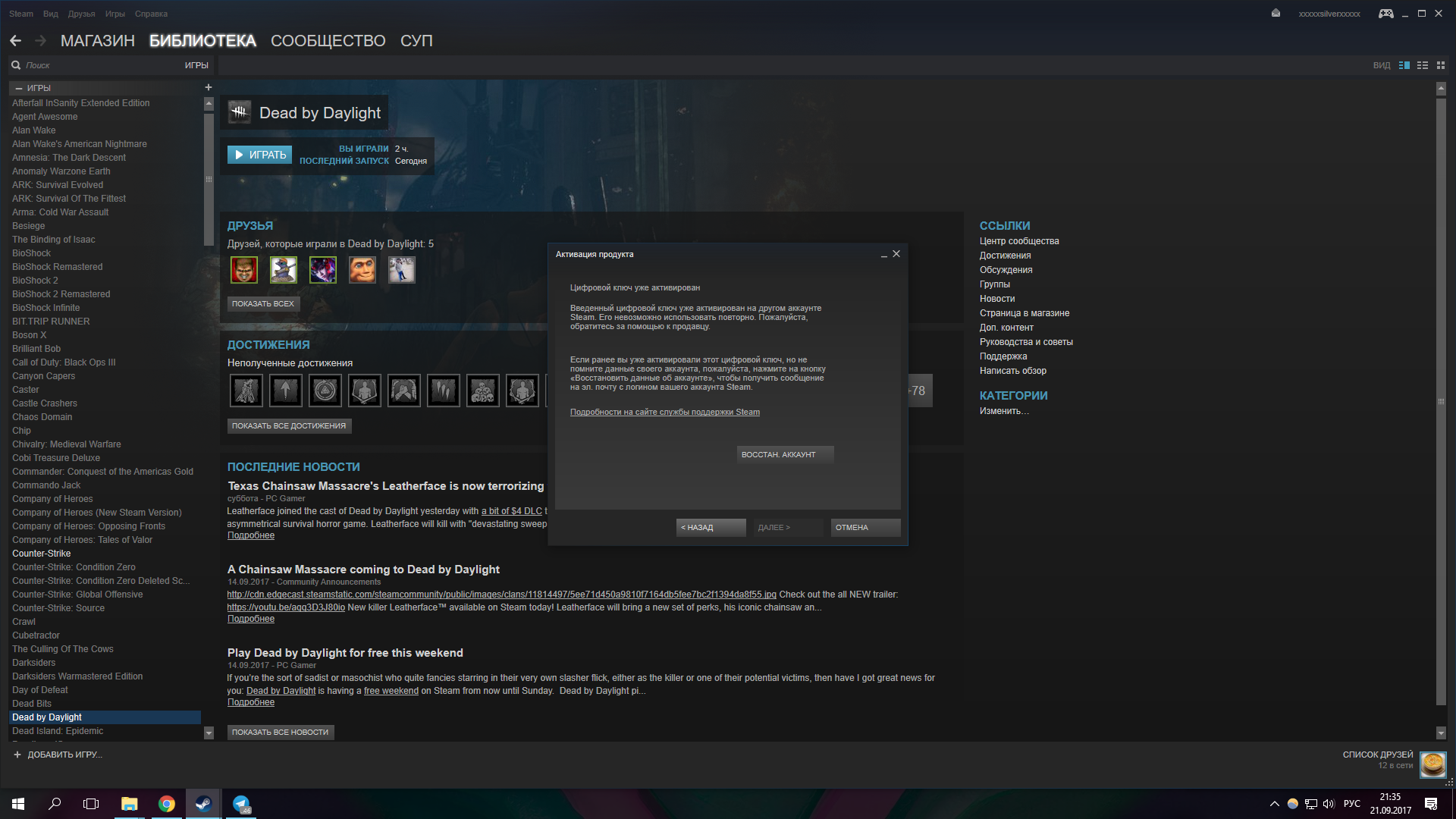Open fifth friend avatar in the Friends section

[402, 270]
